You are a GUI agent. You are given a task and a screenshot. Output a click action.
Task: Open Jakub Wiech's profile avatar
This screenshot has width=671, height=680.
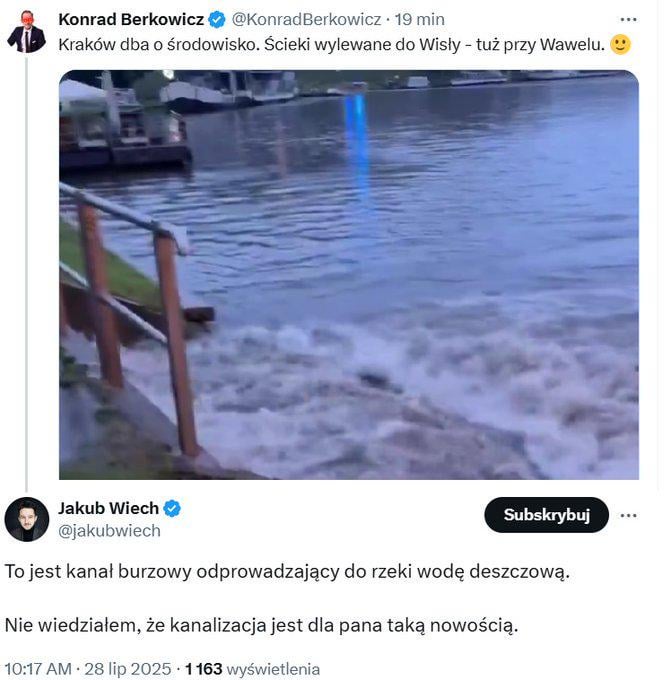click(26, 519)
